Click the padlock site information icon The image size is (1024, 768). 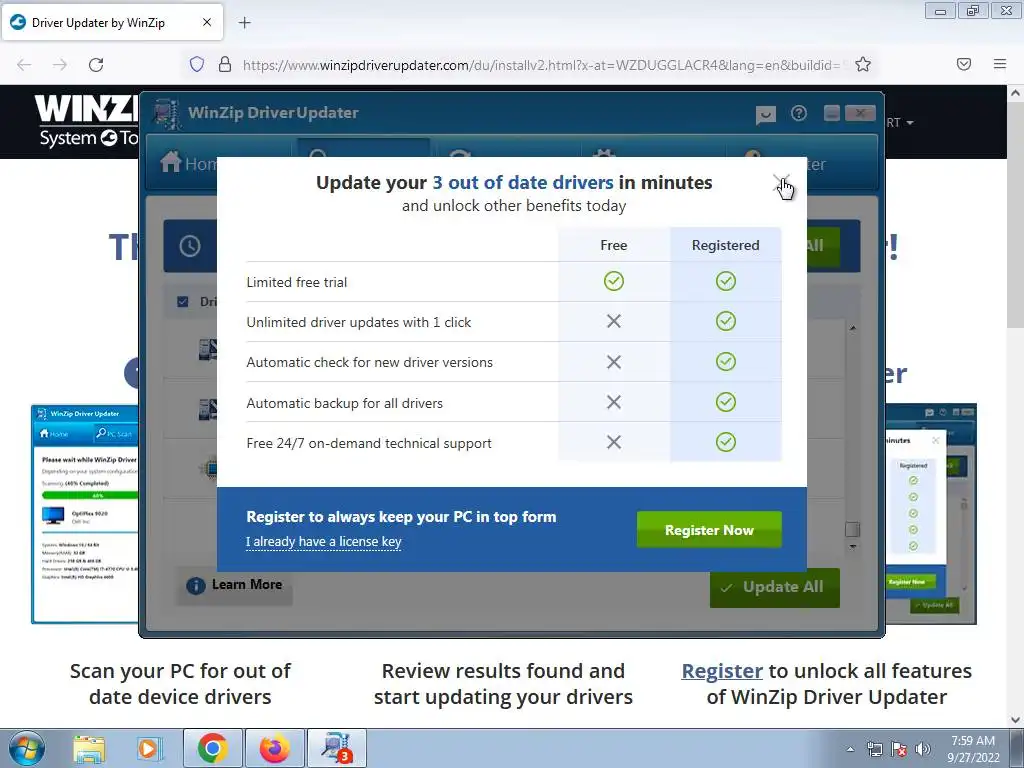(x=225, y=65)
